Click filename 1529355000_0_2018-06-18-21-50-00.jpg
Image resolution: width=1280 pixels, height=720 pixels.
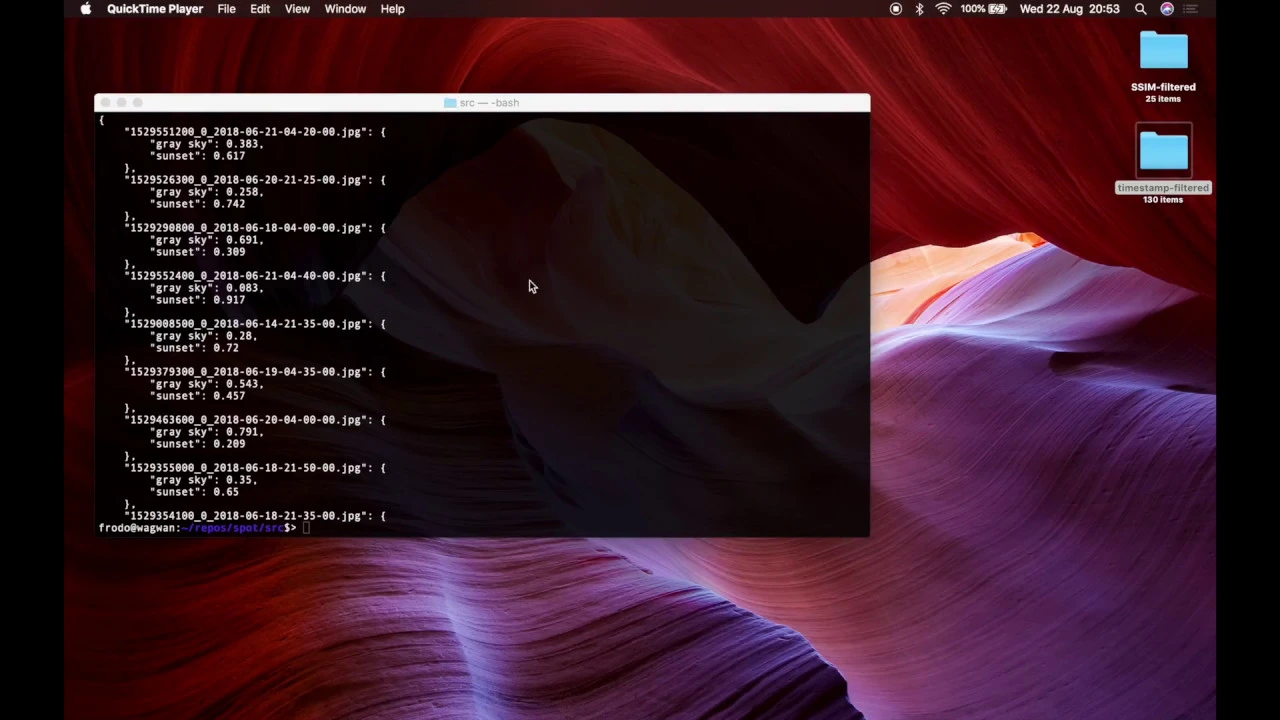pos(245,468)
